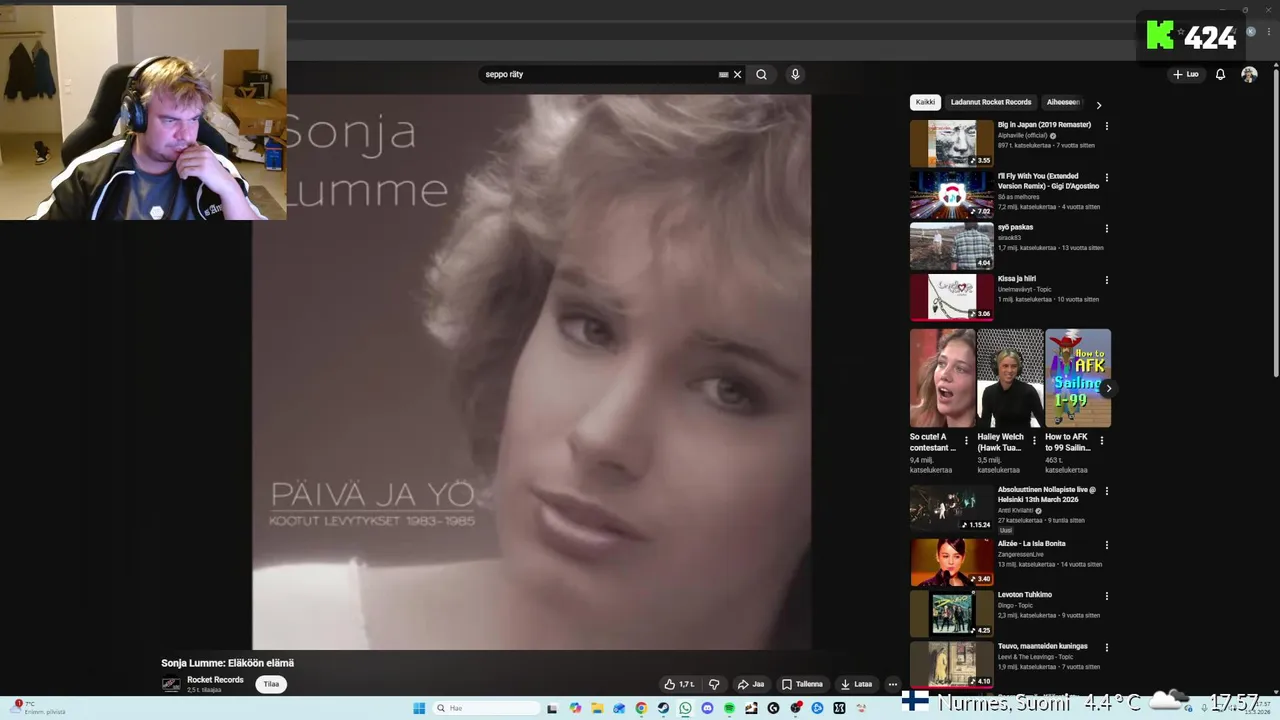Open the Big in Japan video thumbnail
Viewport: 1280px width, 720px height.
(x=952, y=143)
